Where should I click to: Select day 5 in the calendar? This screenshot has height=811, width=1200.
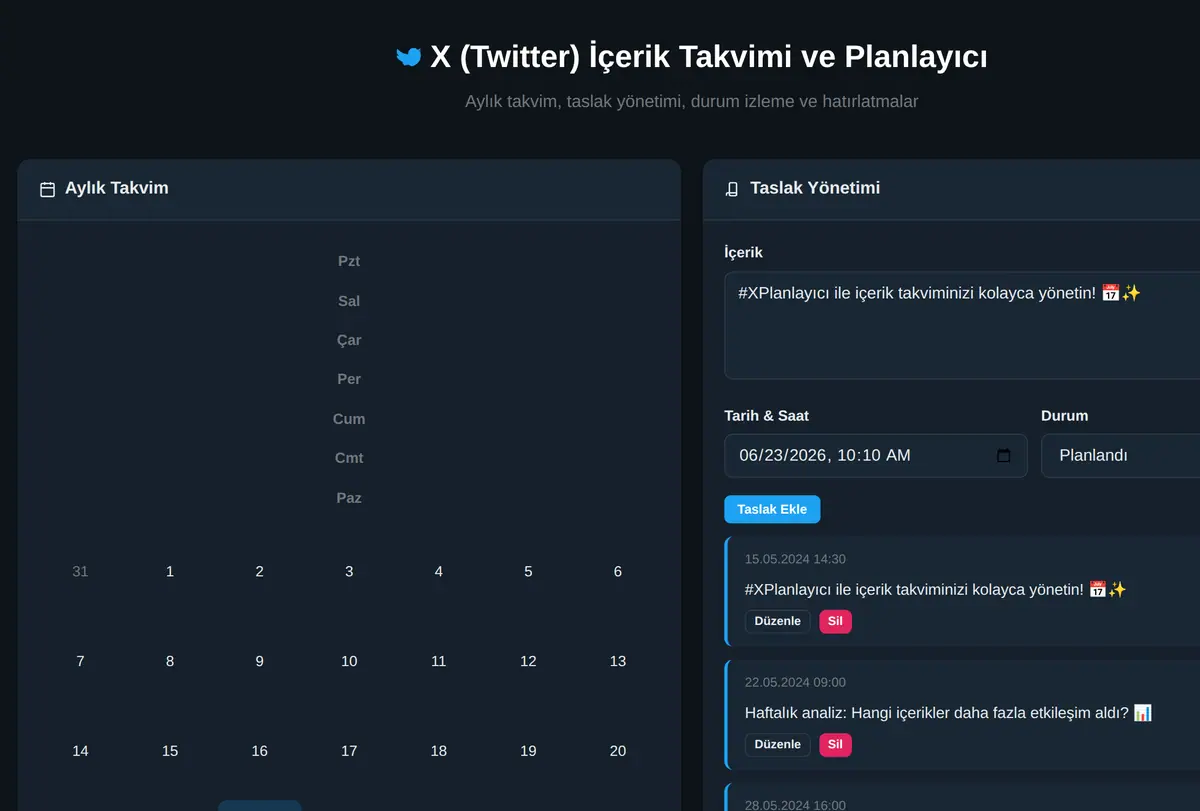pyautogui.click(x=528, y=572)
